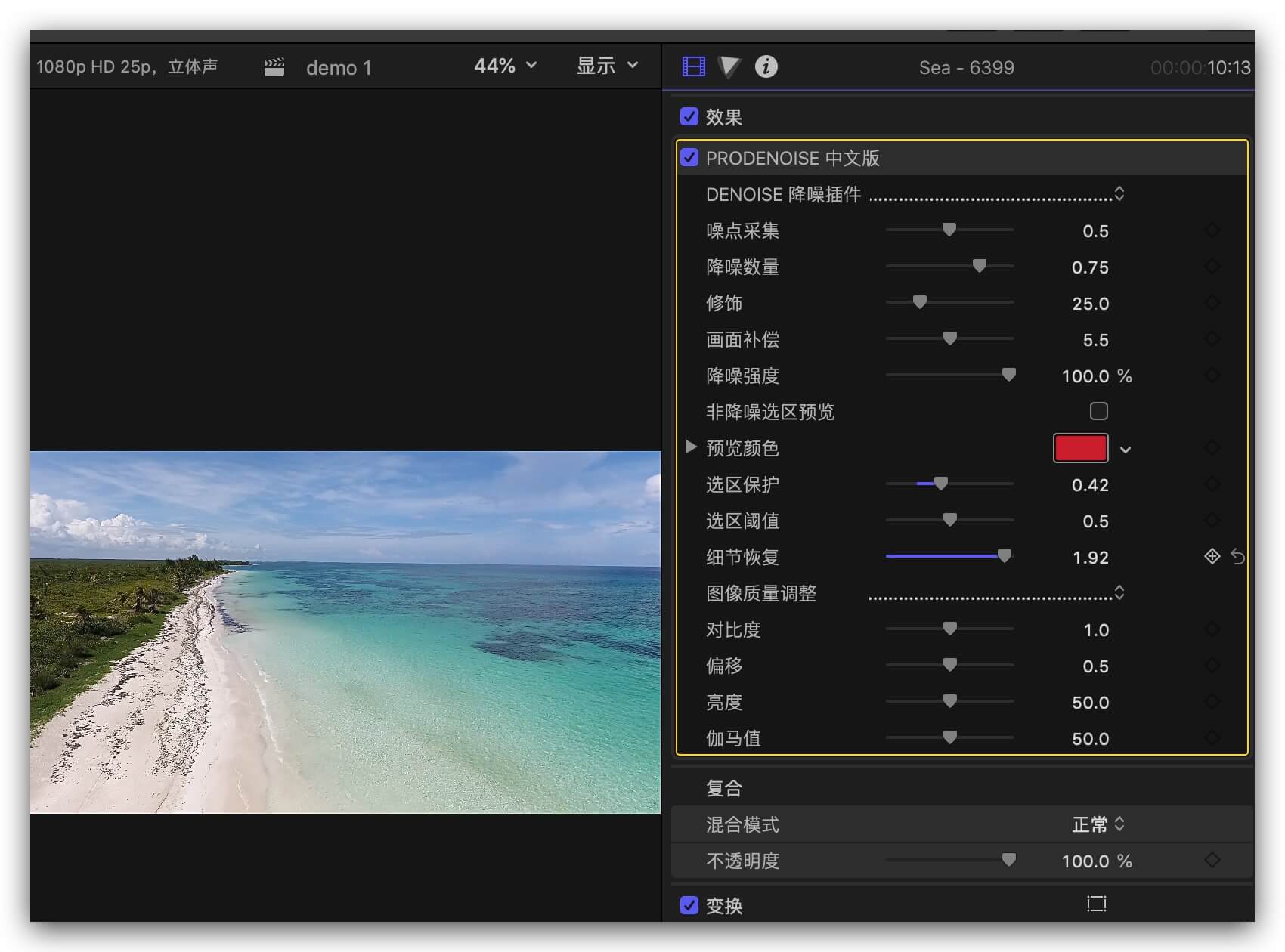
Task: Click the 选区阈值 slider handle
Action: [950, 520]
